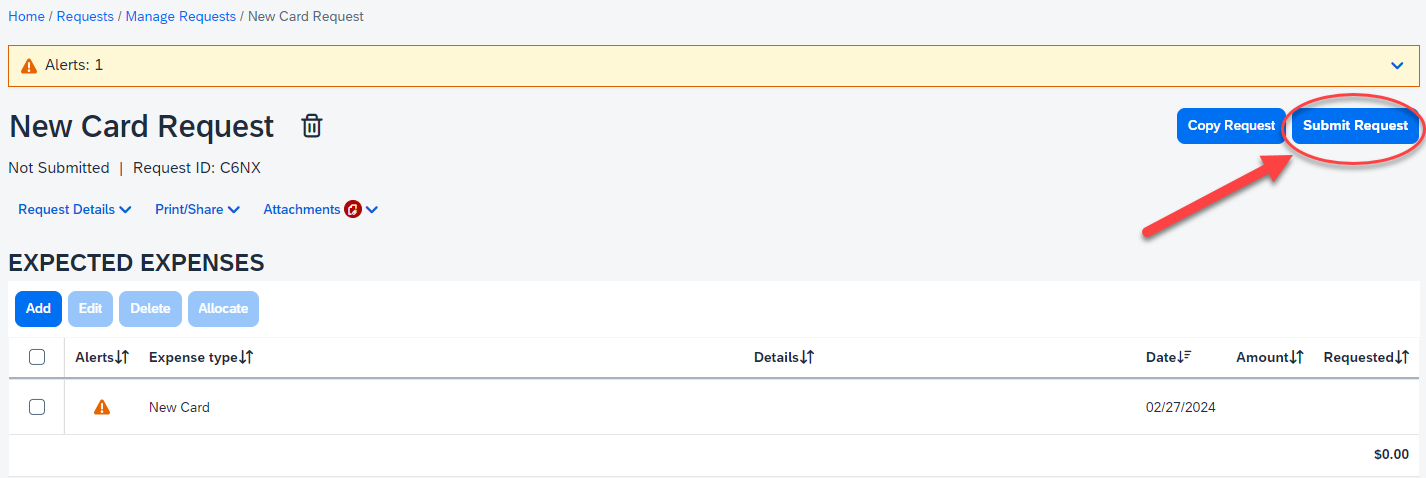The height and width of the screenshot is (478, 1426).
Task: Sort by Expense type column
Action: [246, 357]
